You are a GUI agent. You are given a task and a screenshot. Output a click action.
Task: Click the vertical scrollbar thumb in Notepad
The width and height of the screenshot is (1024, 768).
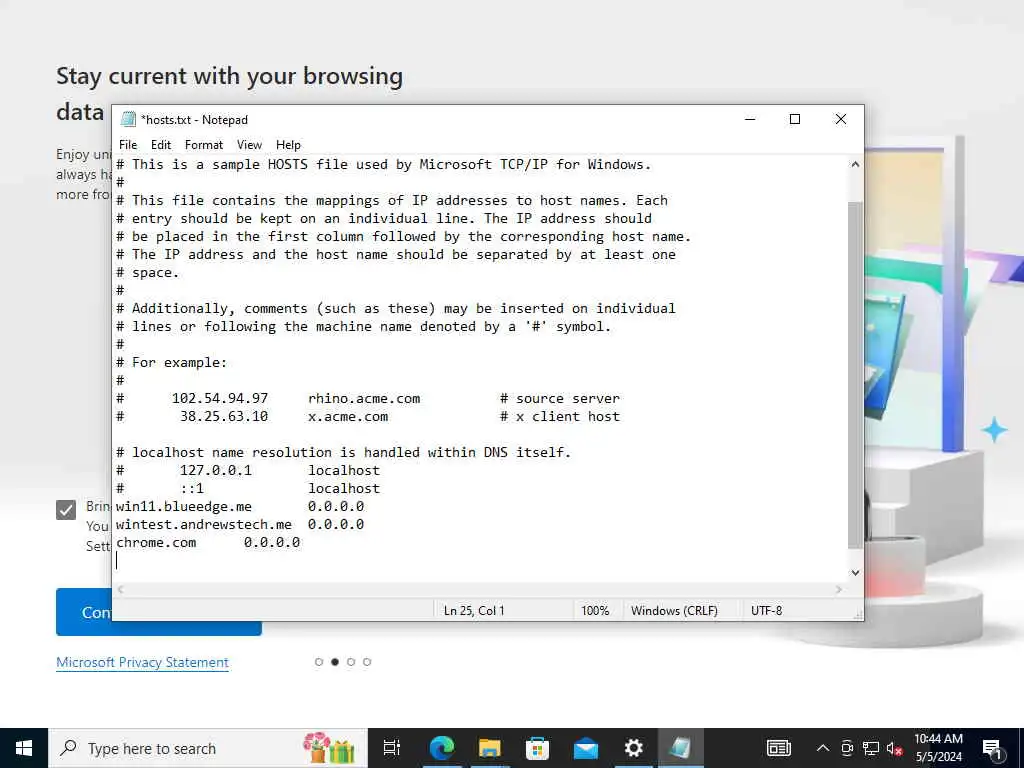click(855, 376)
